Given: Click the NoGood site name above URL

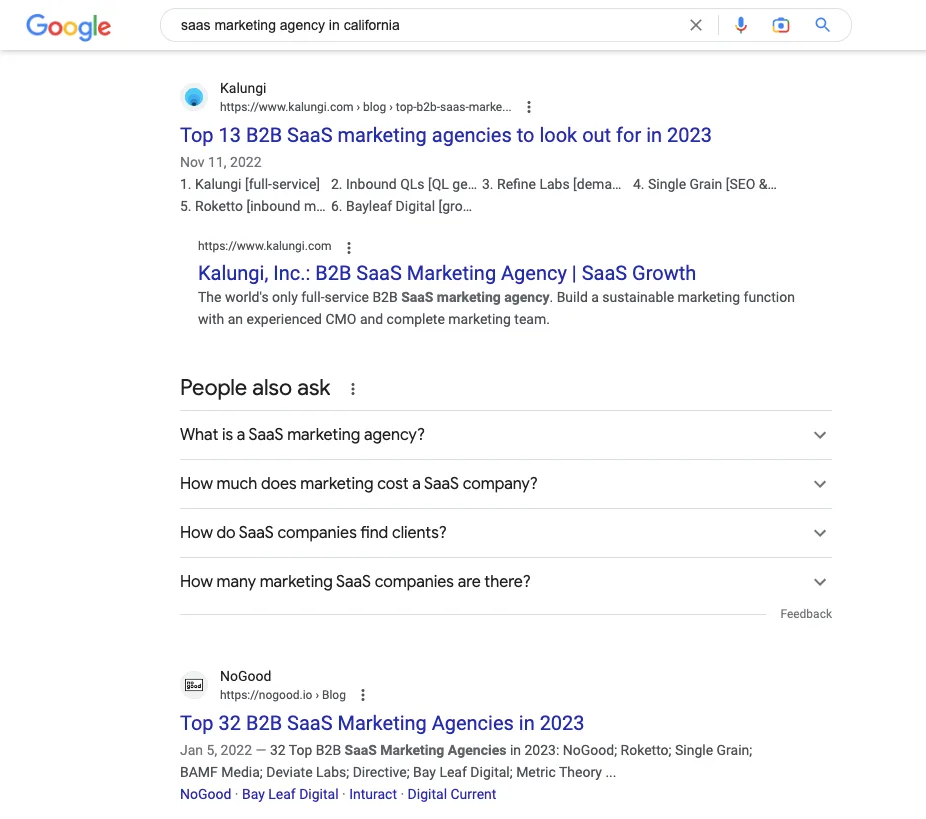Looking at the screenshot, I should pyautogui.click(x=245, y=677).
